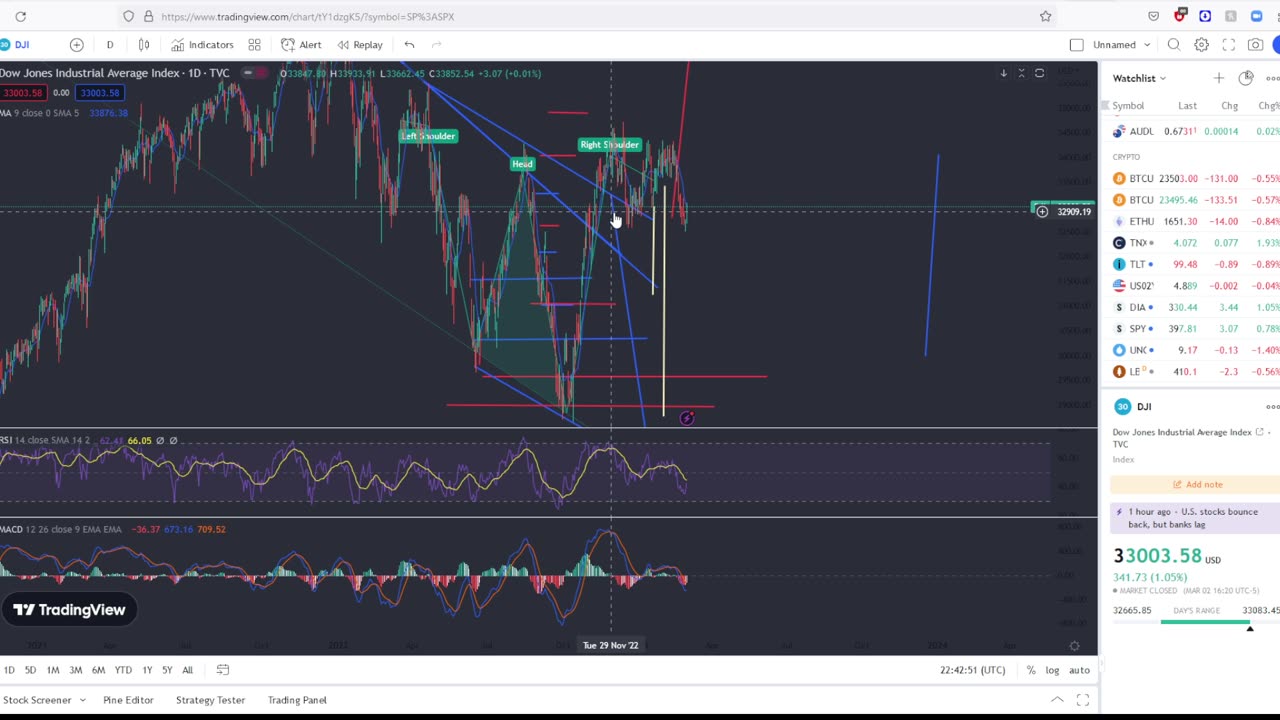Open the indicator templates grid icon
The height and width of the screenshot is (720, 1280).
(254, 45)
